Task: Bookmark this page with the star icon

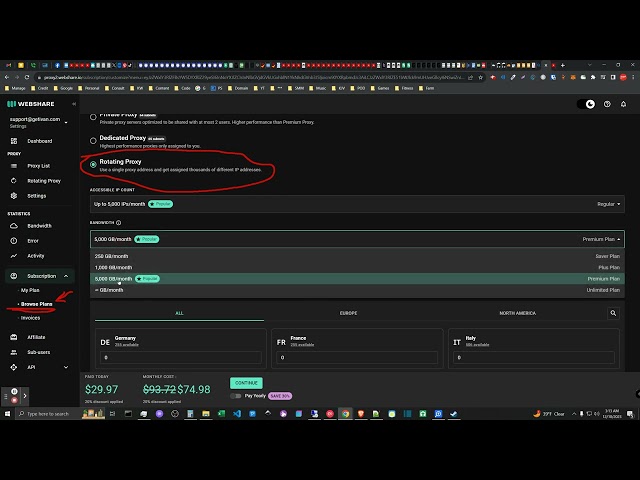Action: coord(480,77)
